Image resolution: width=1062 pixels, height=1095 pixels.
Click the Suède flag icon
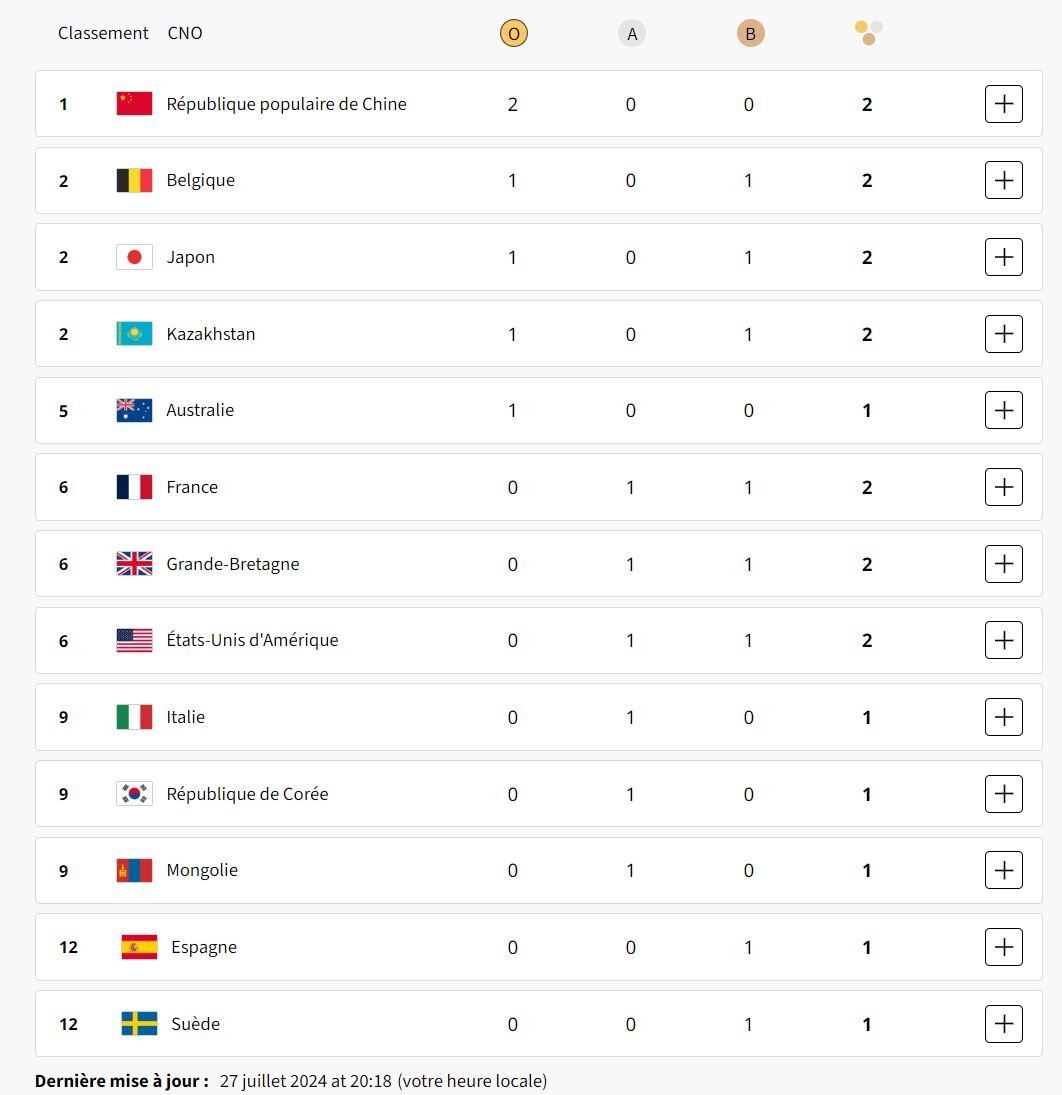coord(139,1023)
